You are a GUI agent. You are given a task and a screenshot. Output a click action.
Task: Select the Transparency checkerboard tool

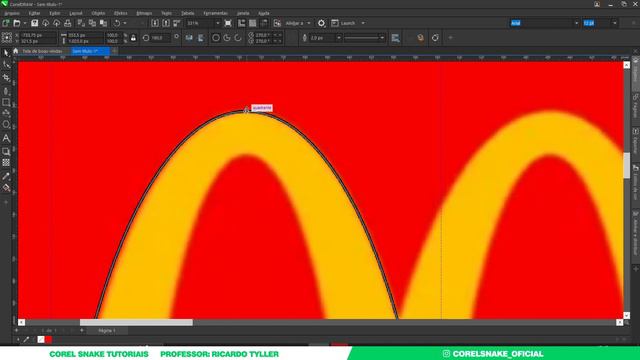(6, 162)
